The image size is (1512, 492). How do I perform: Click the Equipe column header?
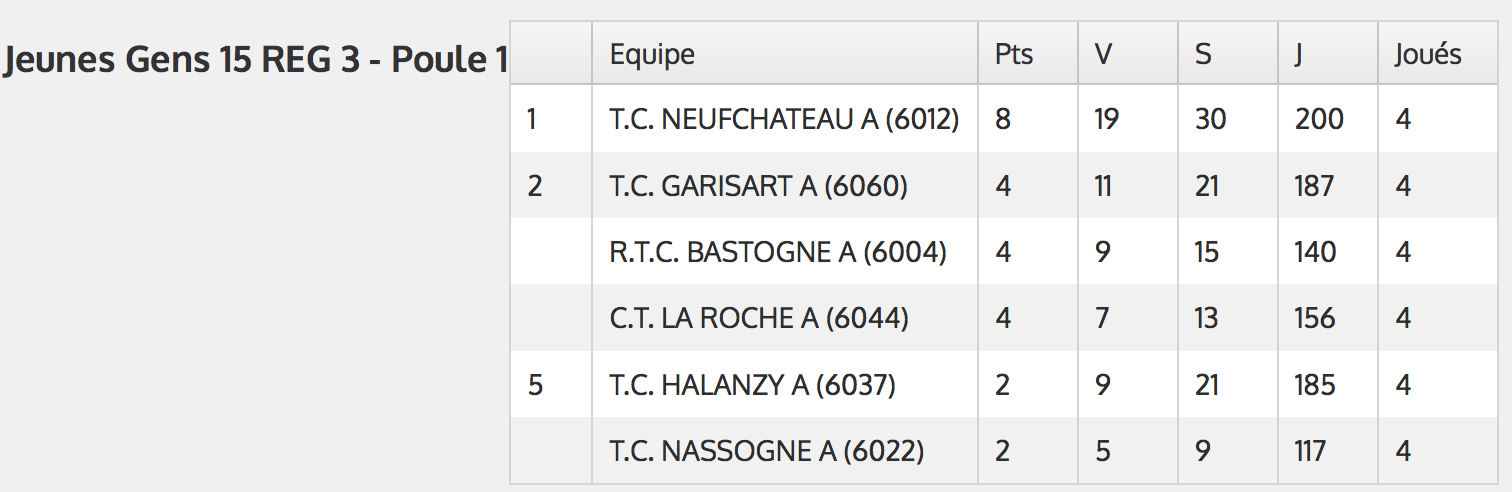point(785,53)
